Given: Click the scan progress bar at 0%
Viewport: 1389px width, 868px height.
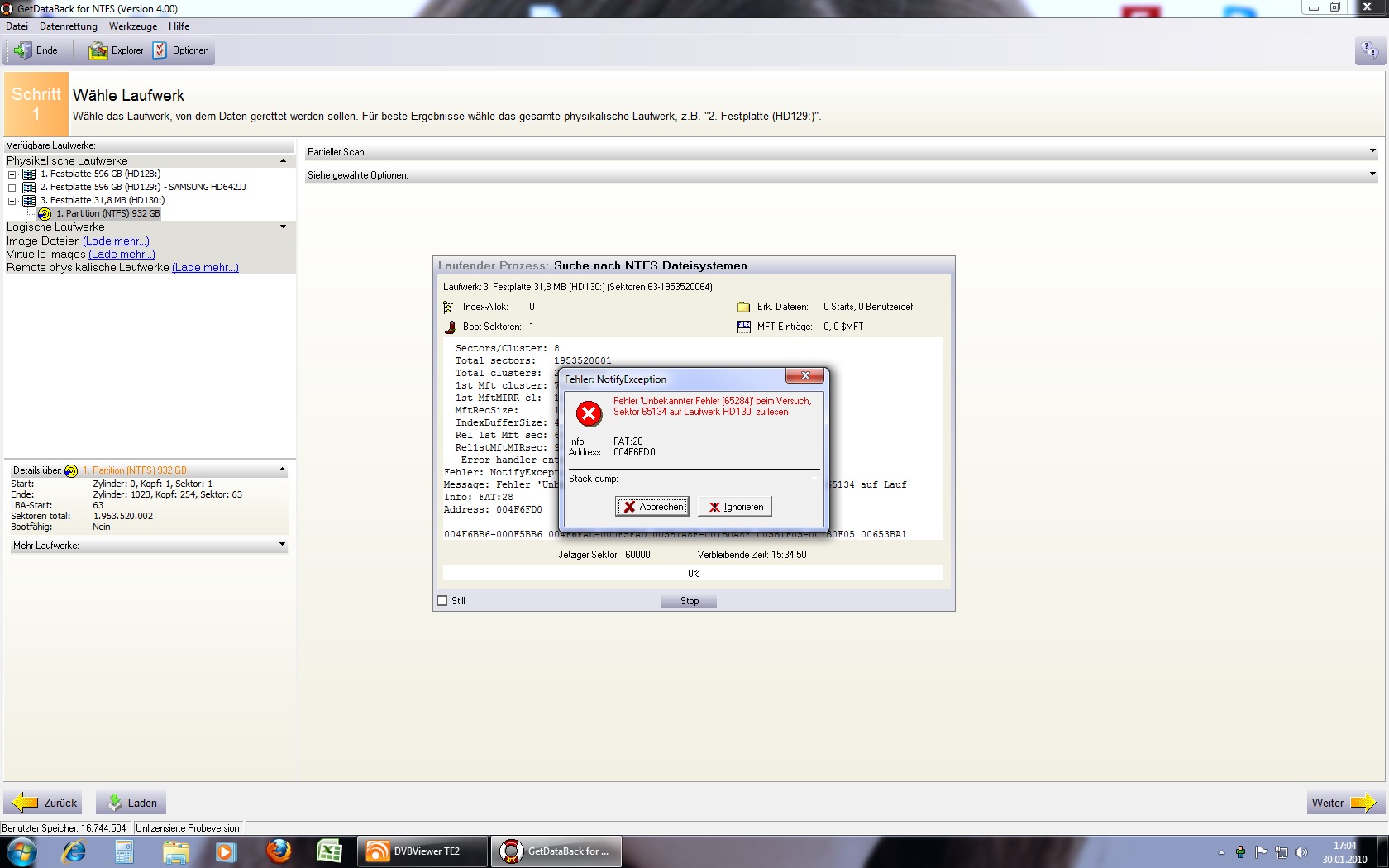Looking at the screenshot, I should (693, 574).
